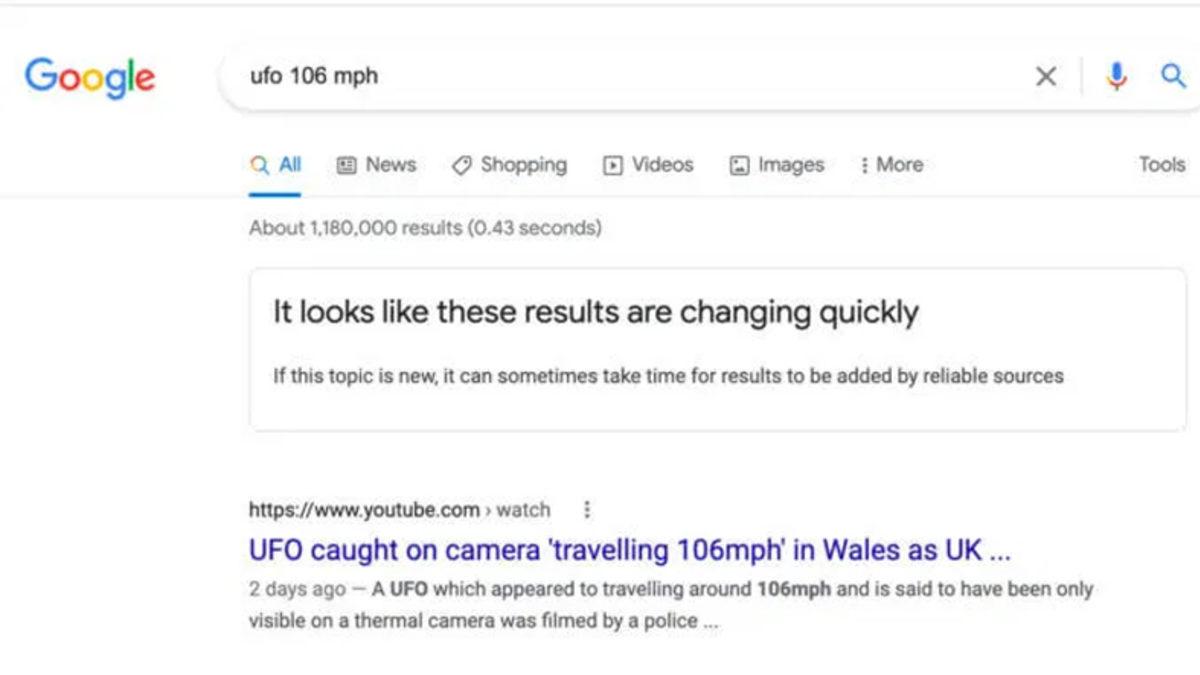Click the price tag icon next to Shopping

(x=461, y=164)
